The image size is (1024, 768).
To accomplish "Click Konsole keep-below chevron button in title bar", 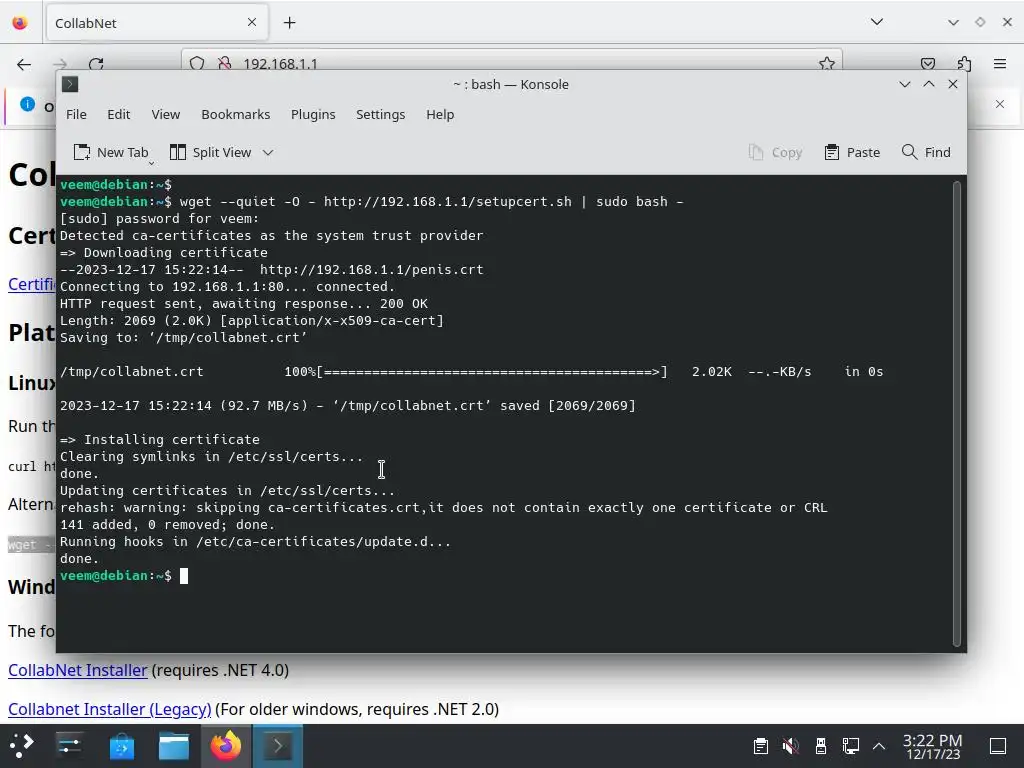I will (904, 84).
